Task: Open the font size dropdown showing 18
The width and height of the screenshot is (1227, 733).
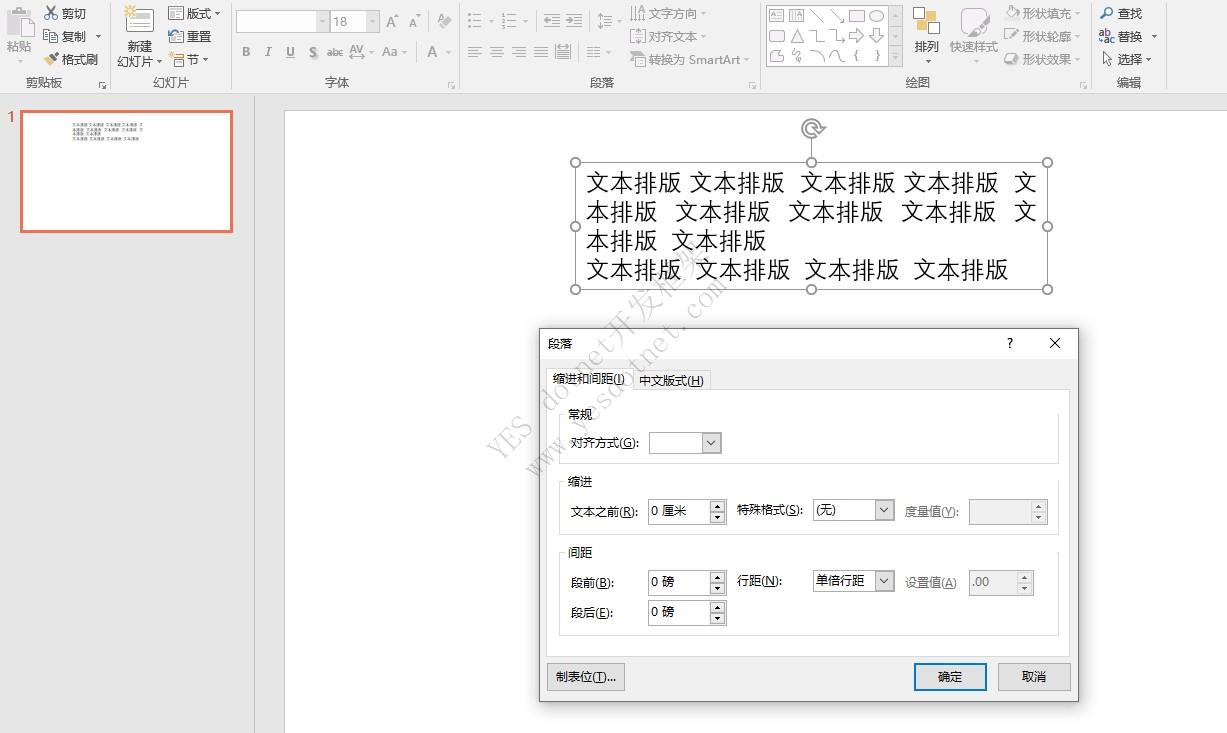Action: [x=373, y=21]
